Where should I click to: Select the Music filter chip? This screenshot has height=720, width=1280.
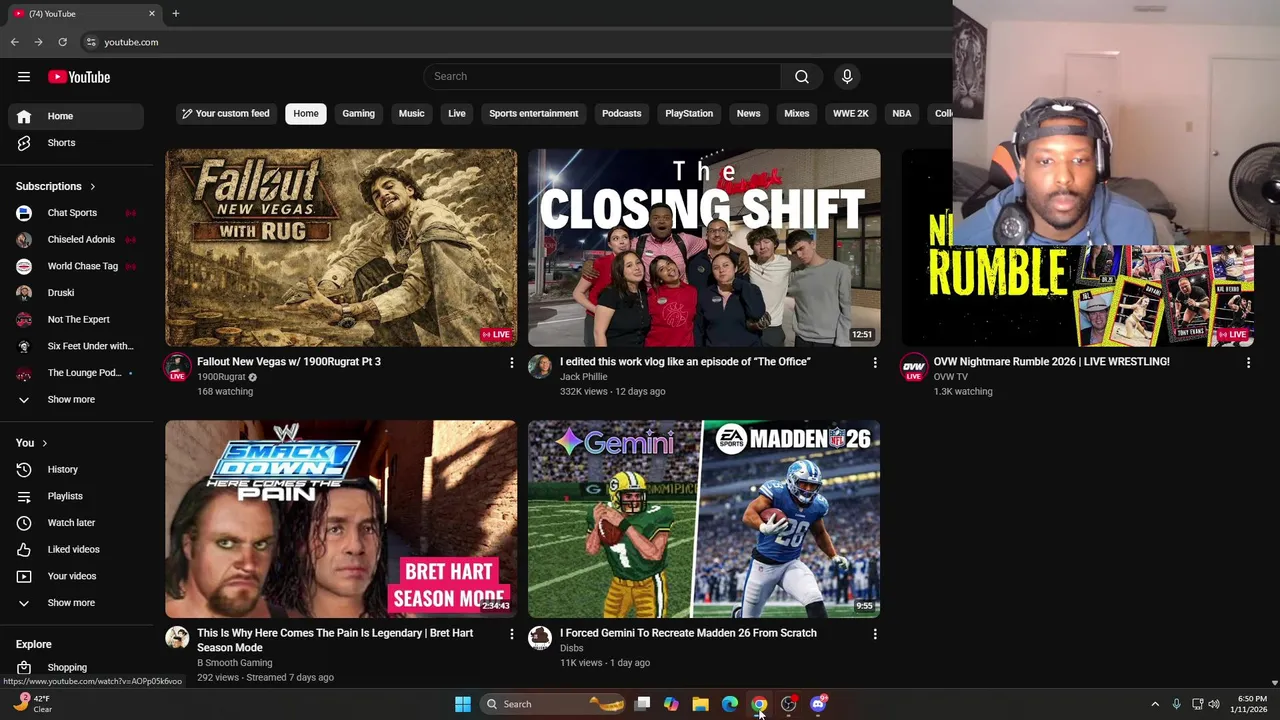pyautogui.click(x=412, y=113)
